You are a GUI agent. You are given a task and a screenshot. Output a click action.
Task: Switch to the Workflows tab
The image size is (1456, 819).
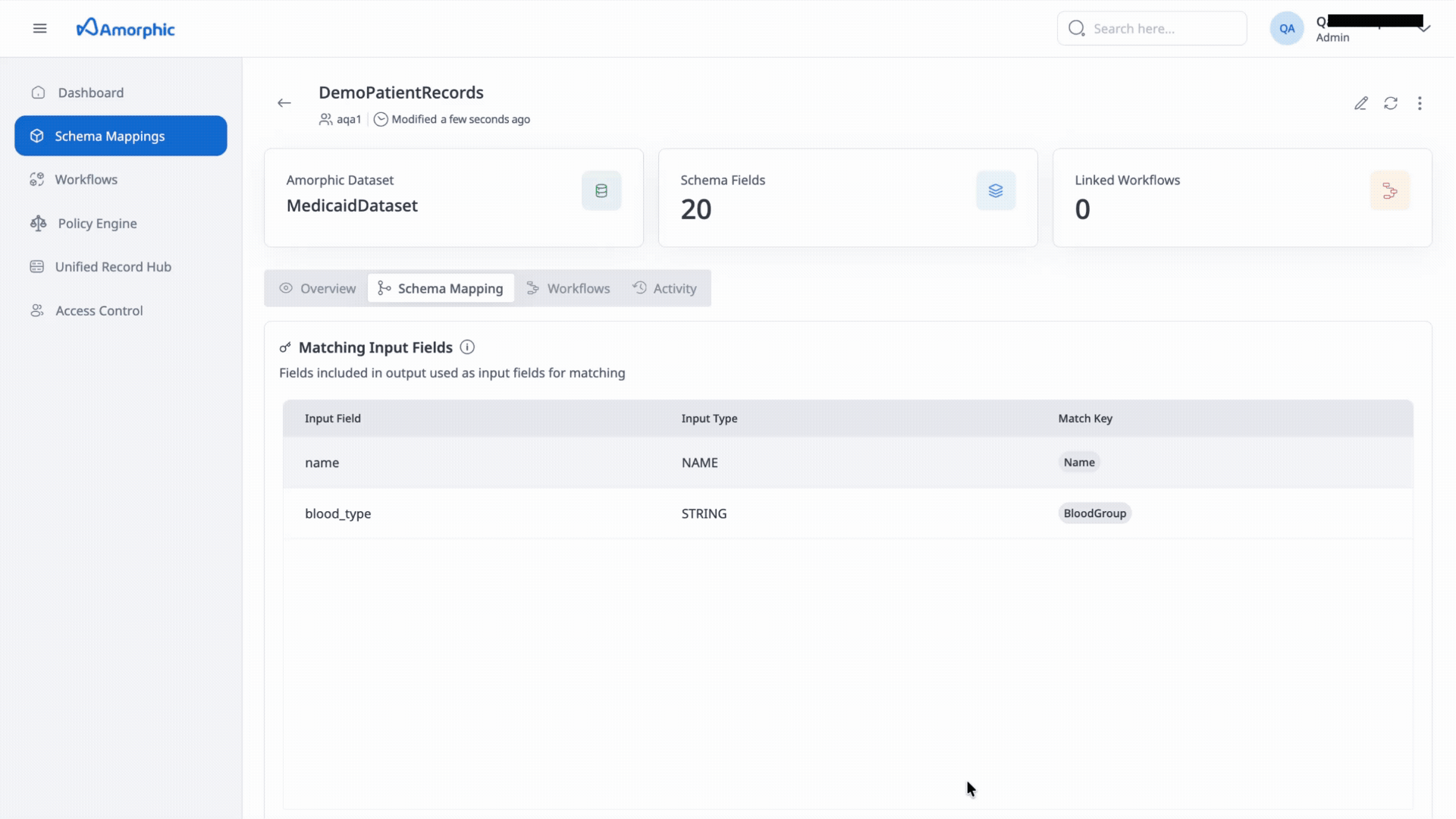[569, 288]
